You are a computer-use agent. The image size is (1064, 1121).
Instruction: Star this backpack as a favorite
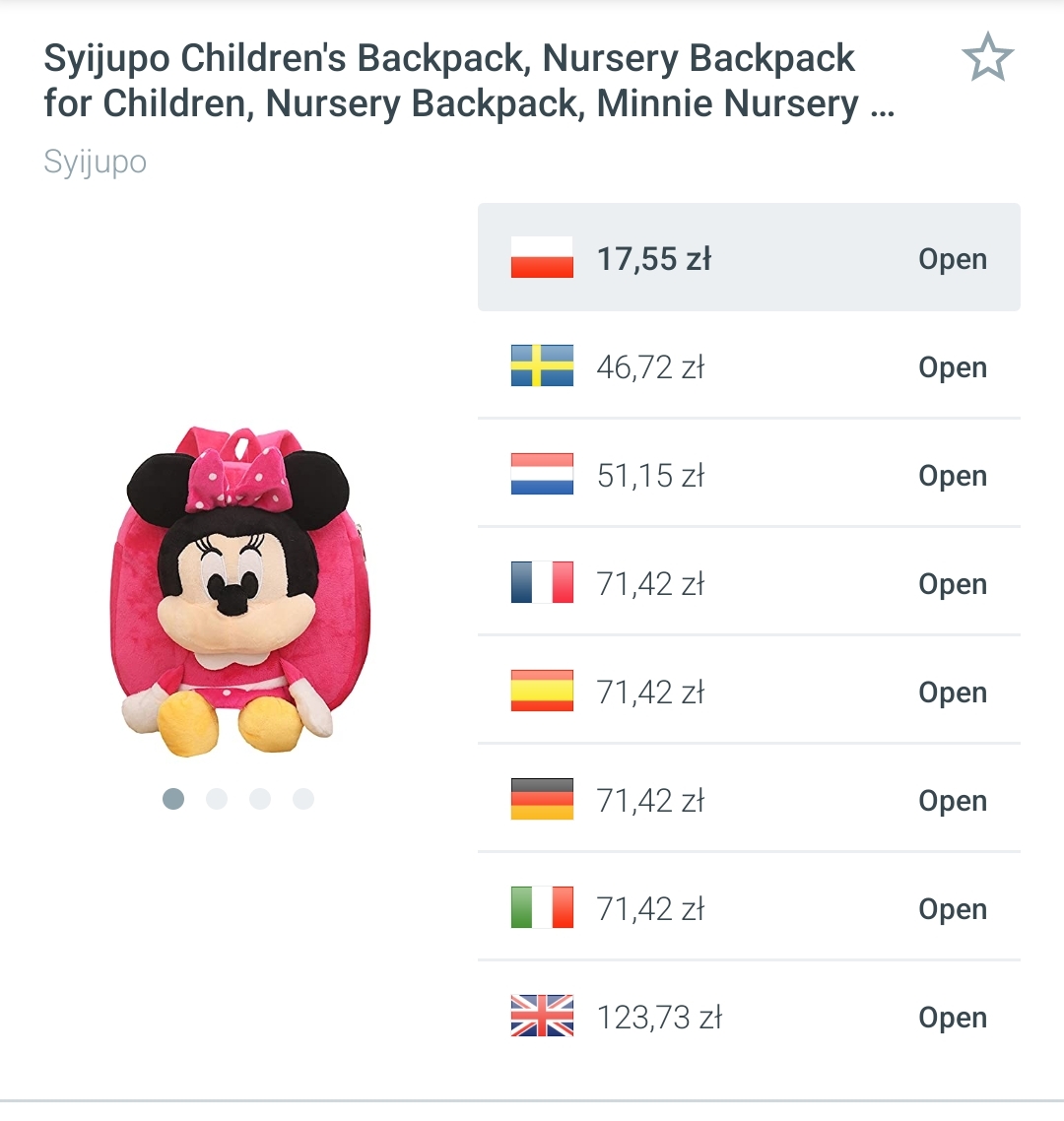(987, 59)
